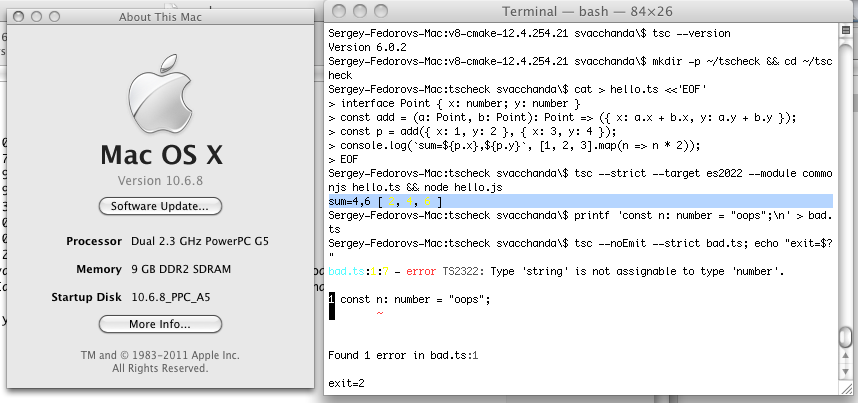Screen dimensions: 858x403
Task: Click the Terminal window resize grip
Action: click(845, 388)
